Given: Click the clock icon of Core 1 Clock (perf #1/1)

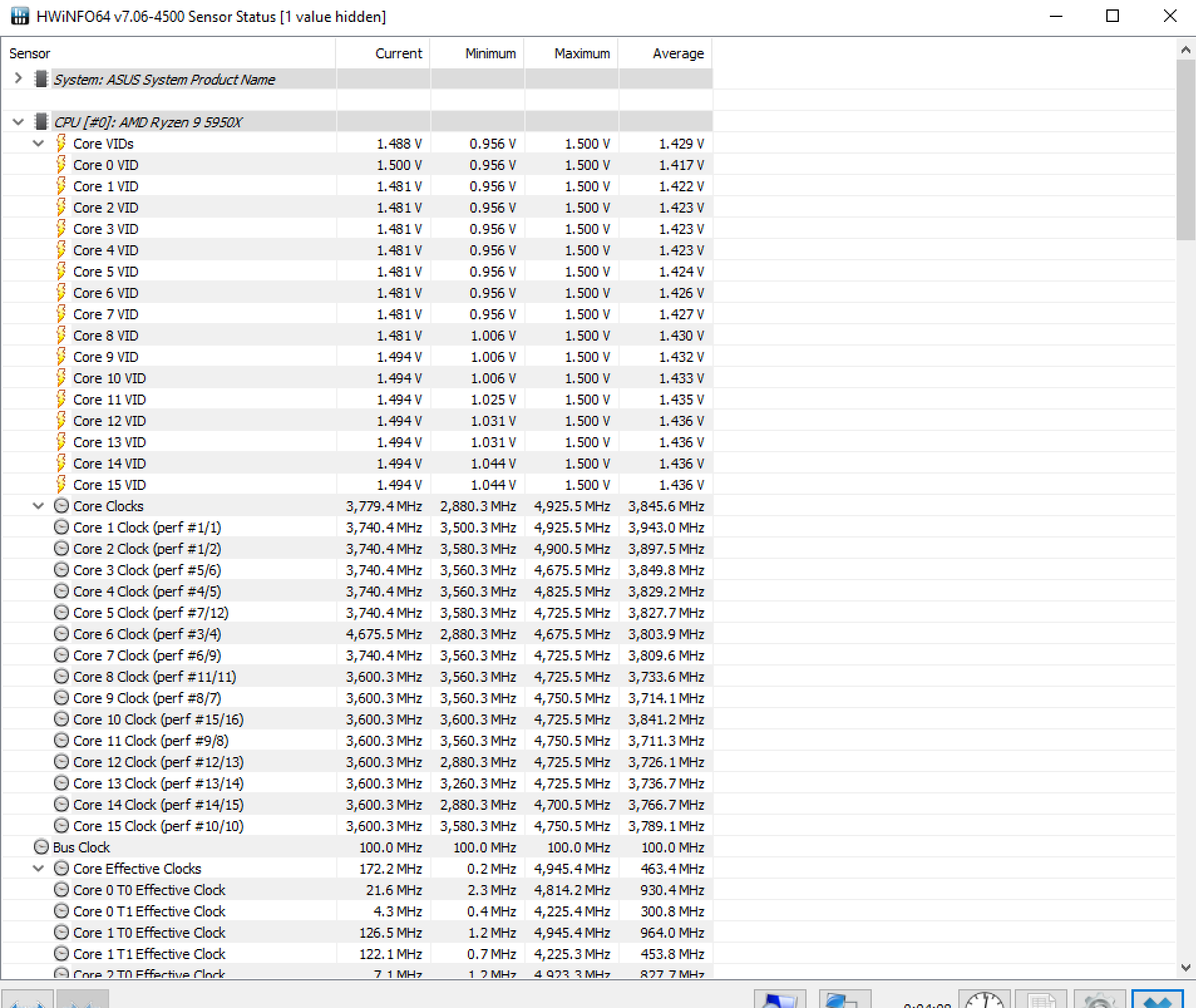Looking at the screenshot, I should point(61,527).
